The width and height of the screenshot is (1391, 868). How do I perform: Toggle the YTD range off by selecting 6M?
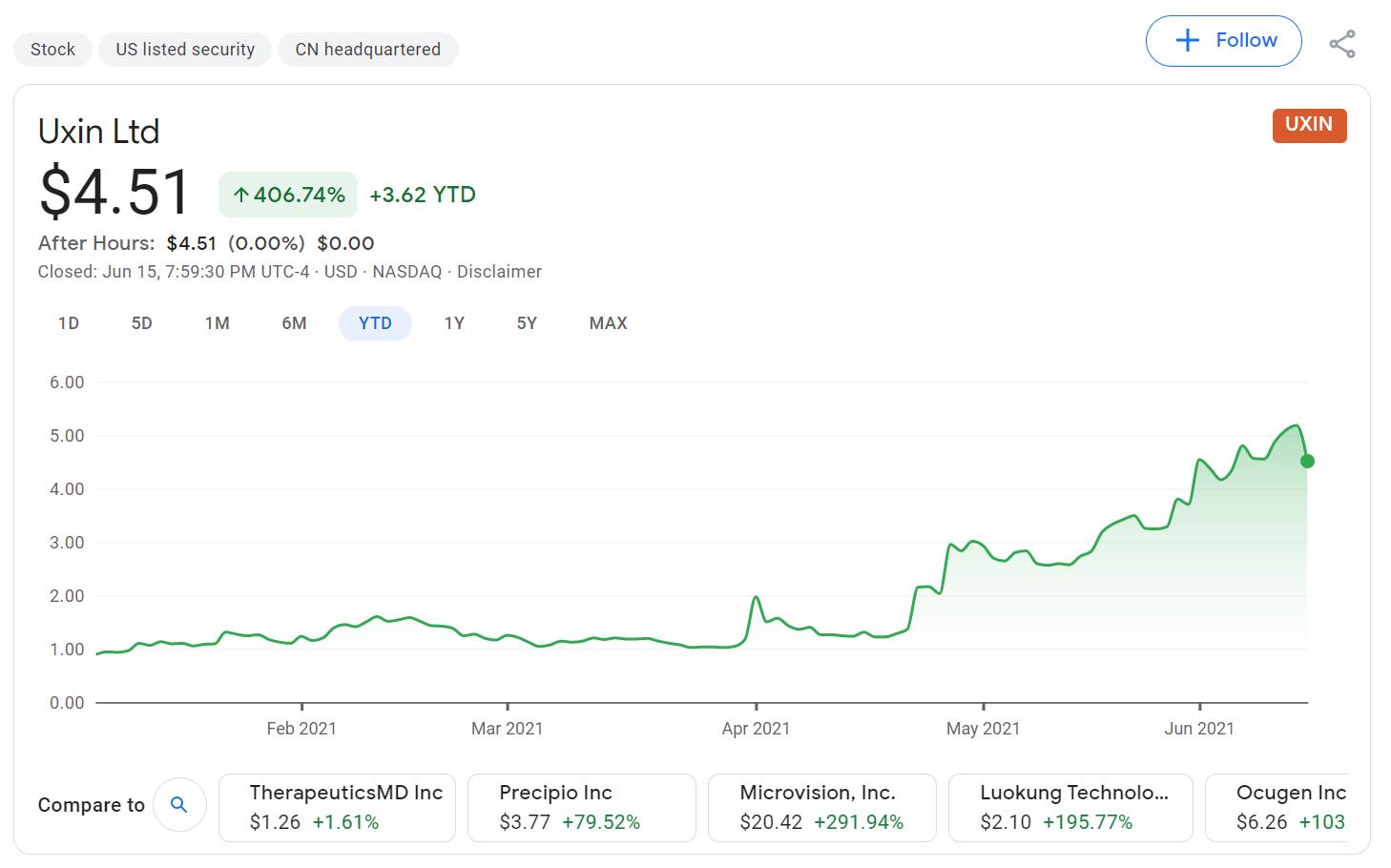tap(294, 323)
